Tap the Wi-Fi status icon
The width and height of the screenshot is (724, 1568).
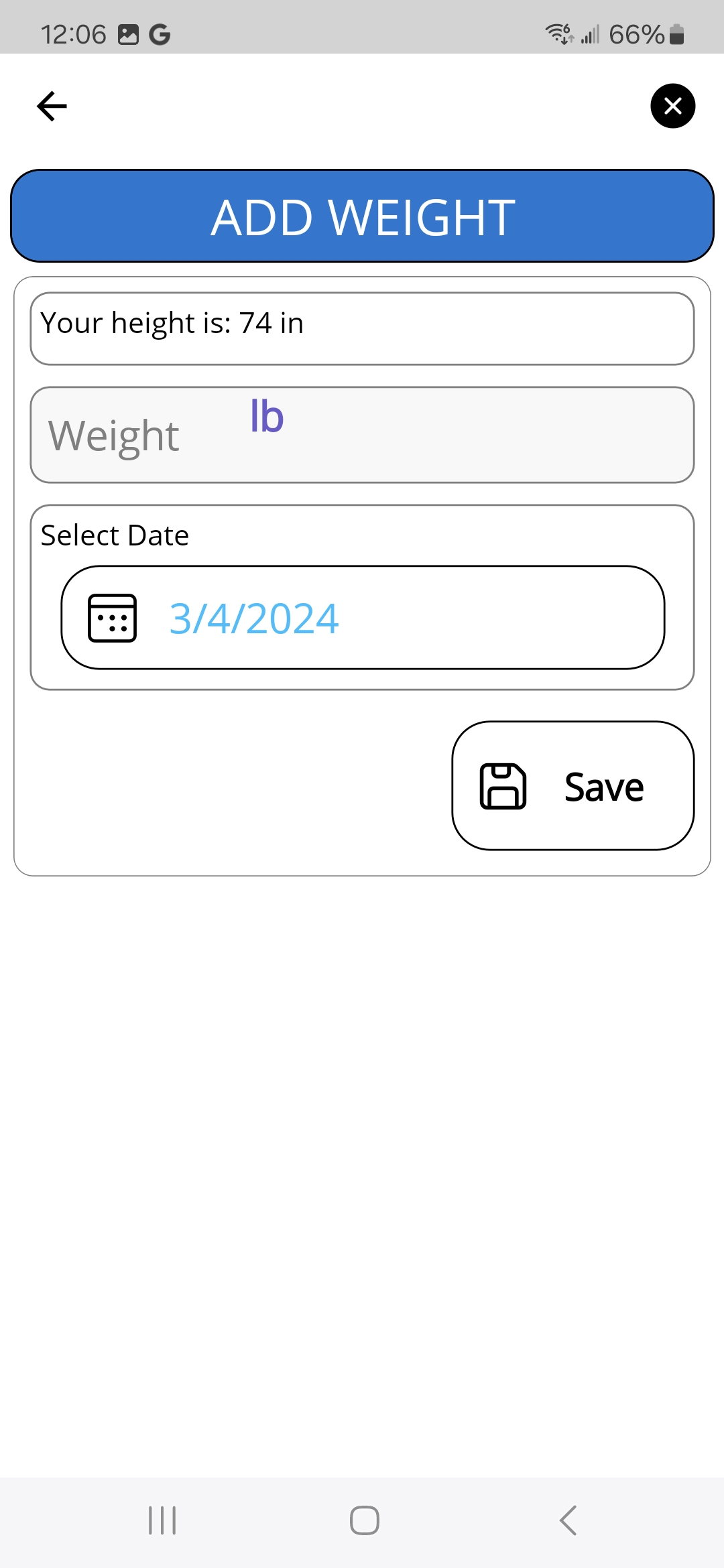pos(559,34)
